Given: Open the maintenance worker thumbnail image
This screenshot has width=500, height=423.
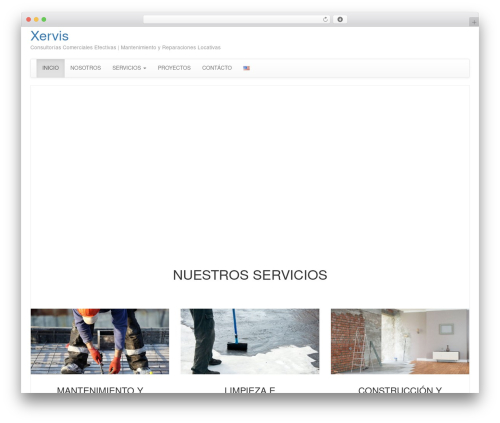Looking at the screenshot, I should [100, 341].
